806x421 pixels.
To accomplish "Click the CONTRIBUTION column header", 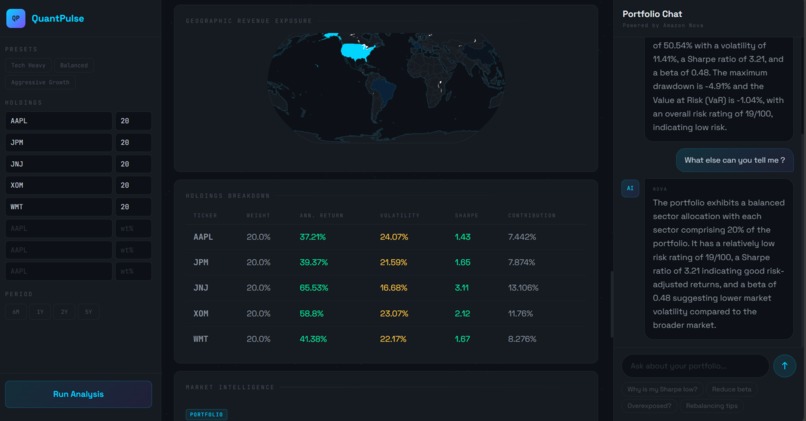I will point(532,215).
